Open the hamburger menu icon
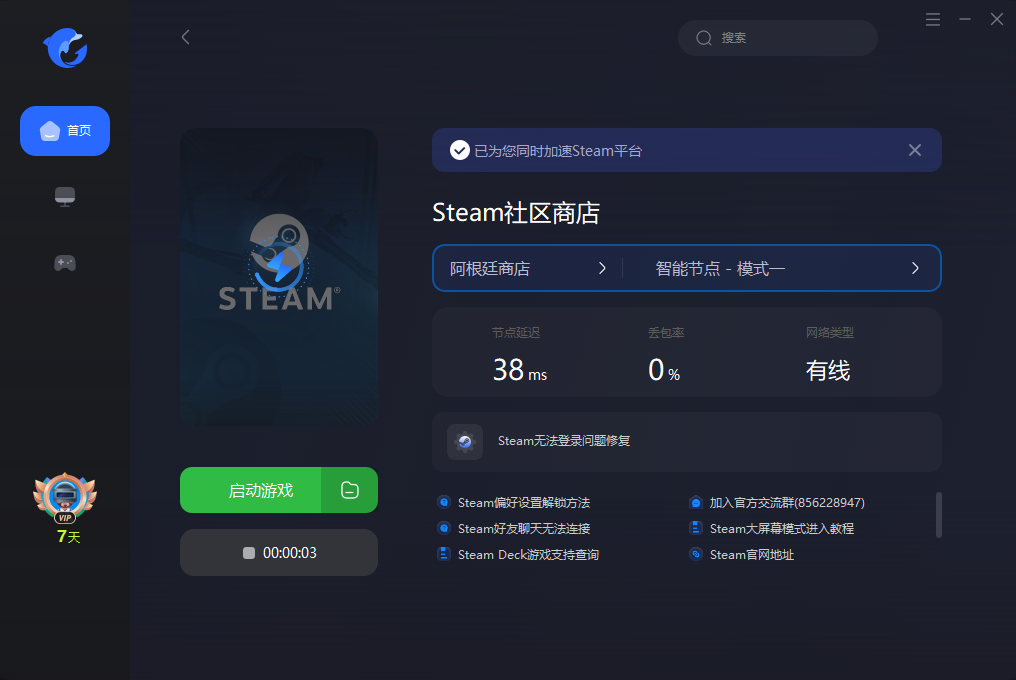The height and width of the screenshot is (680, 1016). click(x=933, y=19)
